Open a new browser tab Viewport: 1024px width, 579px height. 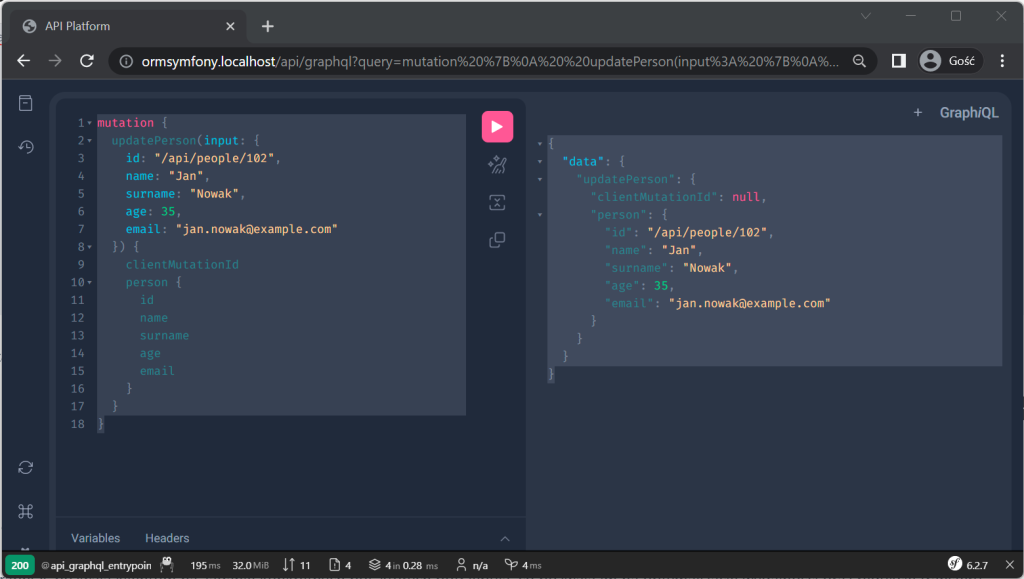pos(268,26)
